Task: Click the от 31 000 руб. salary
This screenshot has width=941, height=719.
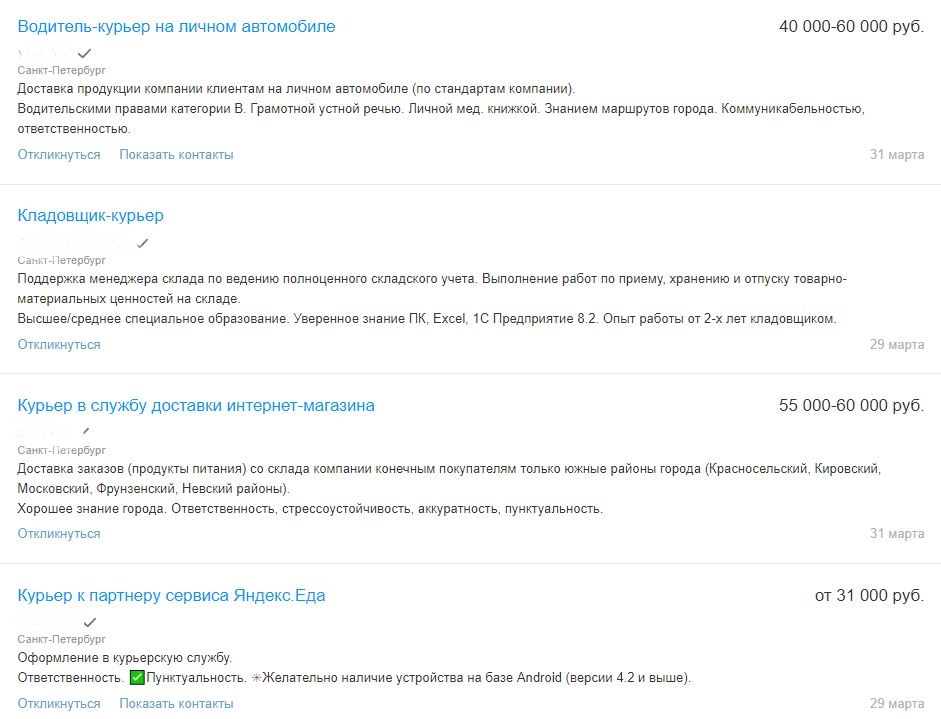Action: 870,595
